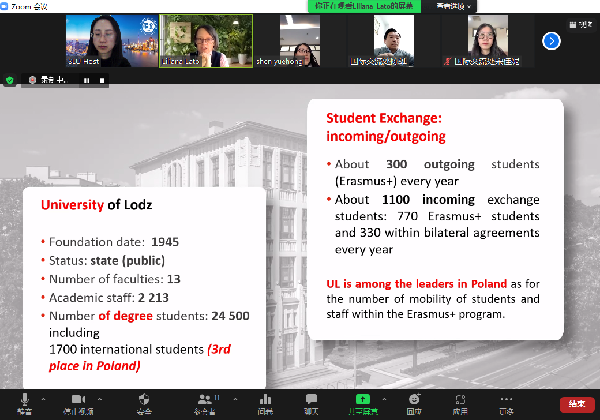The height and width of the screenshot is (420, 600).
Task: Click 'Student Exchange:' red heading
Action: (x=384, y=118)
